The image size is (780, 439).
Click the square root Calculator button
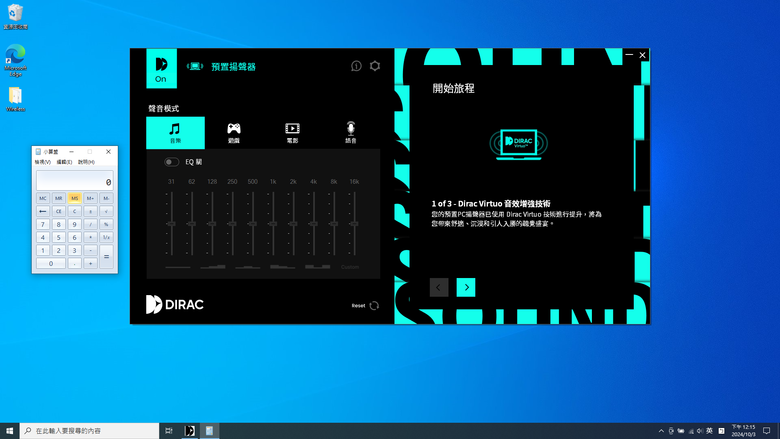coord(106,211)
